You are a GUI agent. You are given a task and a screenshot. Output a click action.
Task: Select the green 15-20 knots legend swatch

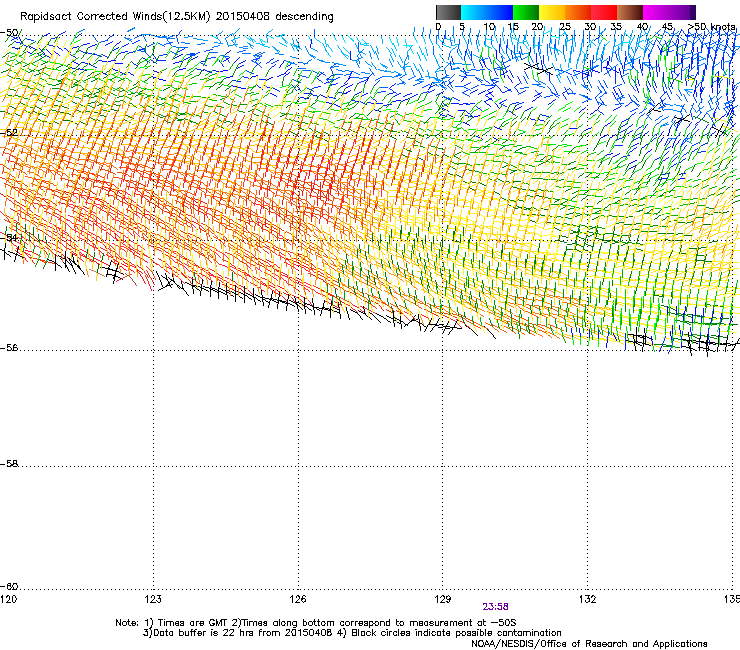526,12
